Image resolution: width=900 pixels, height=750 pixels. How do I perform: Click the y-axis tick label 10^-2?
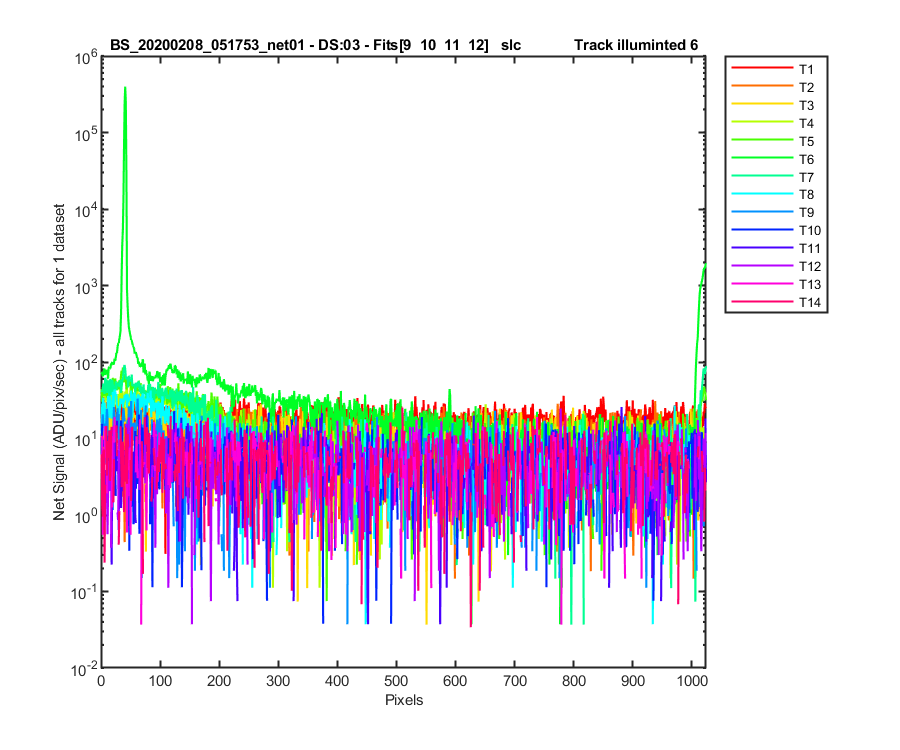click(x=84, y=669)
